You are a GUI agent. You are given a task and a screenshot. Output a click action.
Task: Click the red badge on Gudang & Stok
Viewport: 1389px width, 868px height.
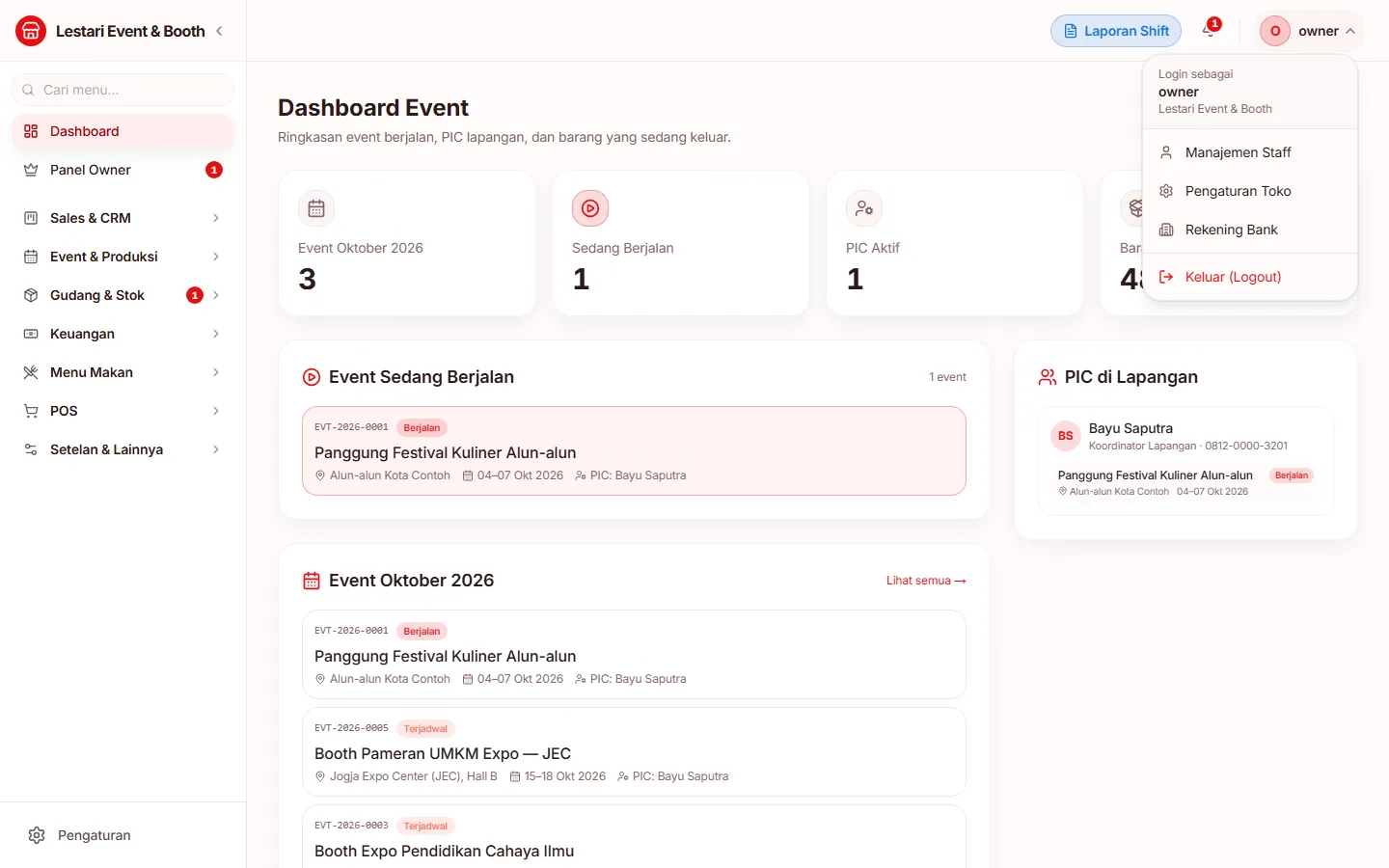click(x=195, y=295)
